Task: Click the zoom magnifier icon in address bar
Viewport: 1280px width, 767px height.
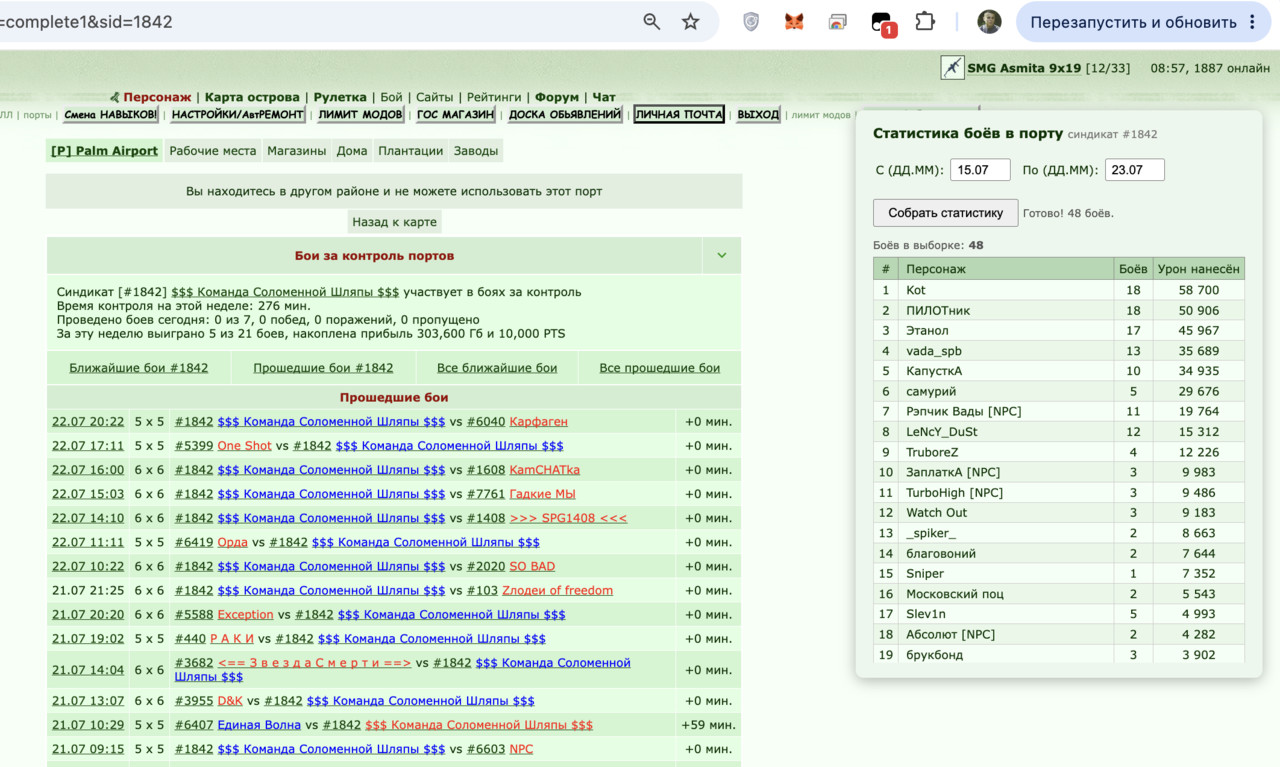Action: click(652, 22)
